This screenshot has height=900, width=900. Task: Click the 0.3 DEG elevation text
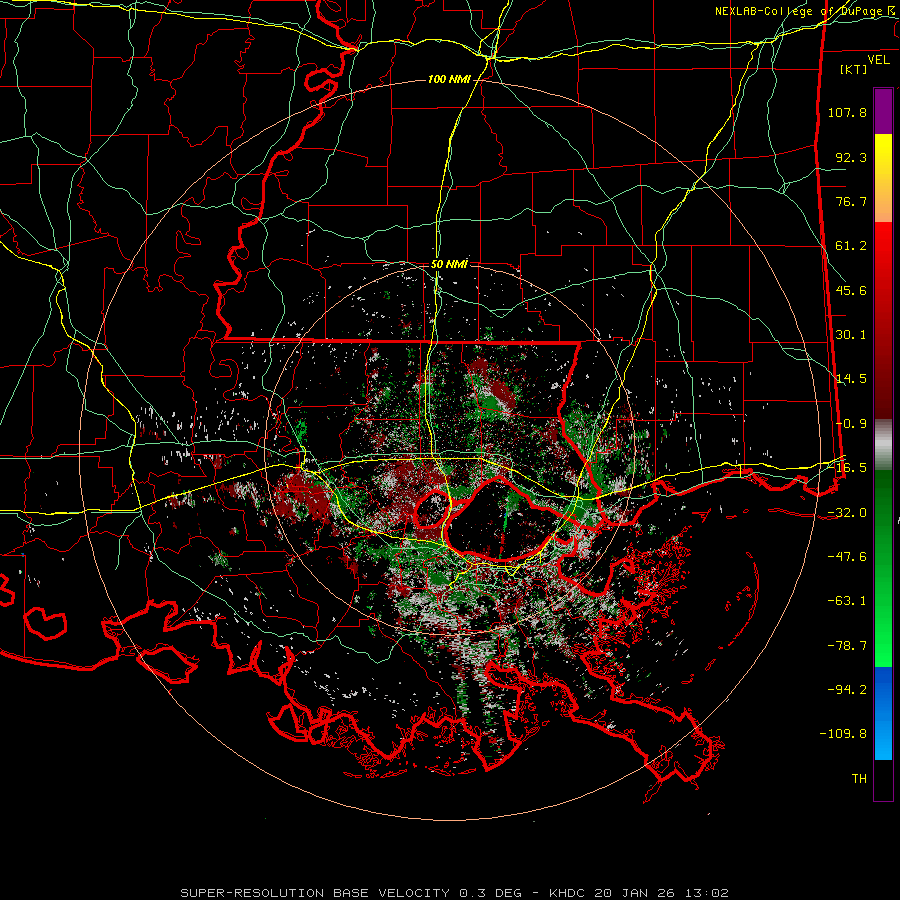[490, 893]
